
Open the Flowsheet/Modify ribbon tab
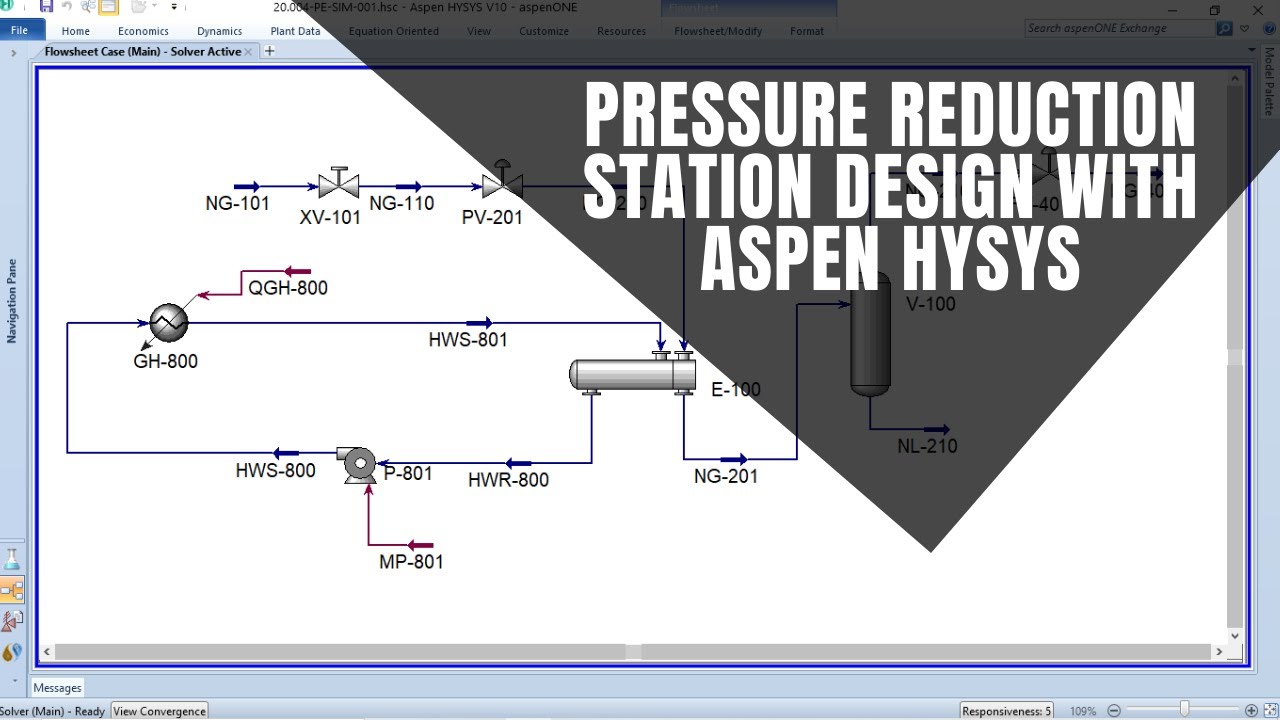click(x=718, y=31)
